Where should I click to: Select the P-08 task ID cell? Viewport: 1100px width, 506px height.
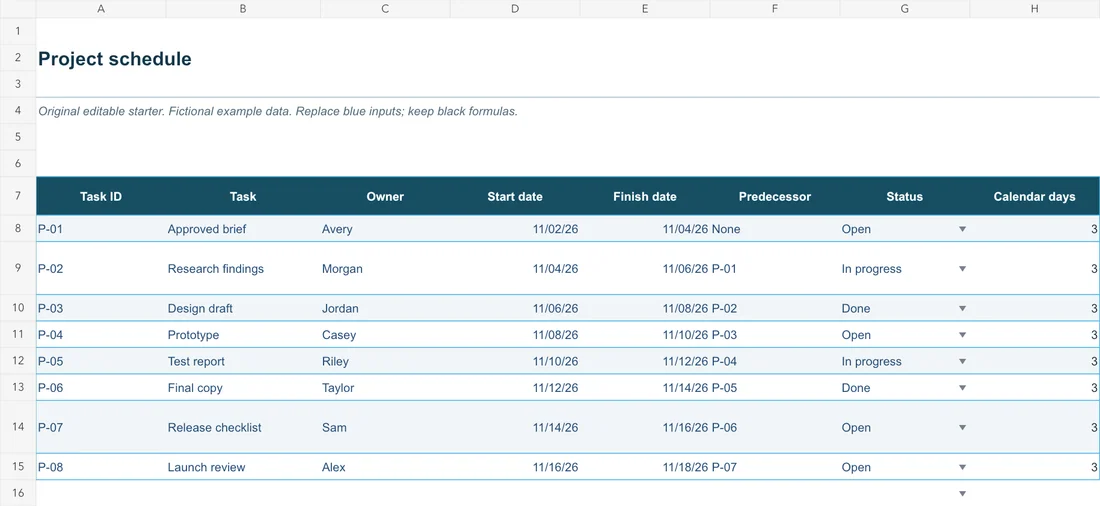click(101, 467)
